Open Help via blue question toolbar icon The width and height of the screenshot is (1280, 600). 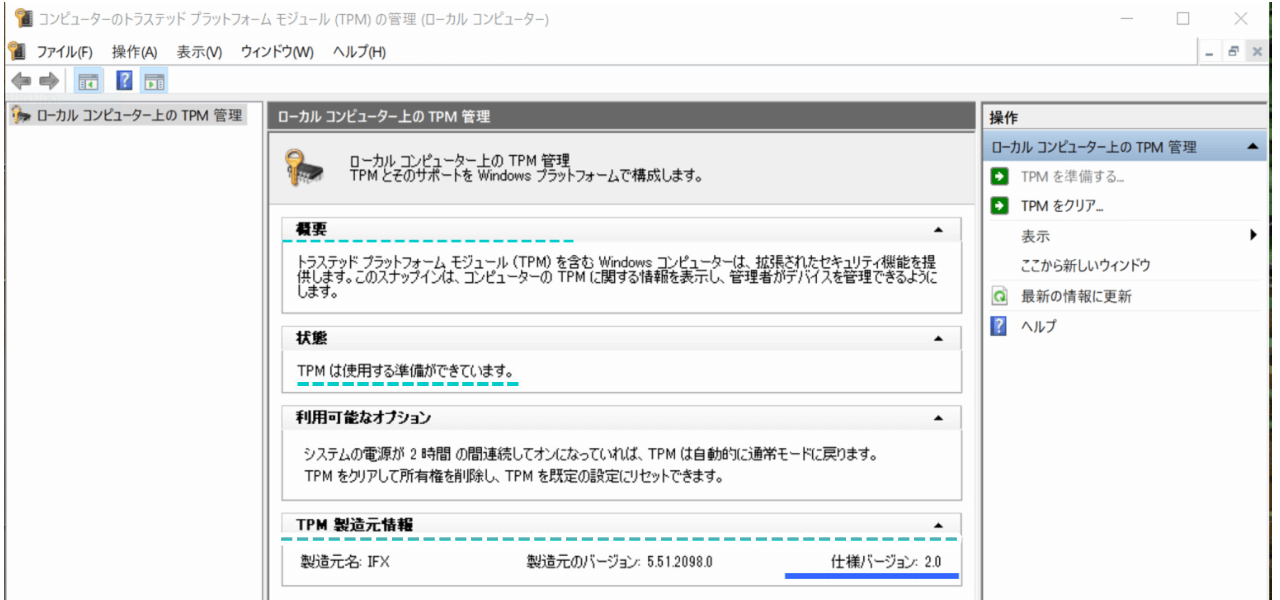click(x=125, y=81)
